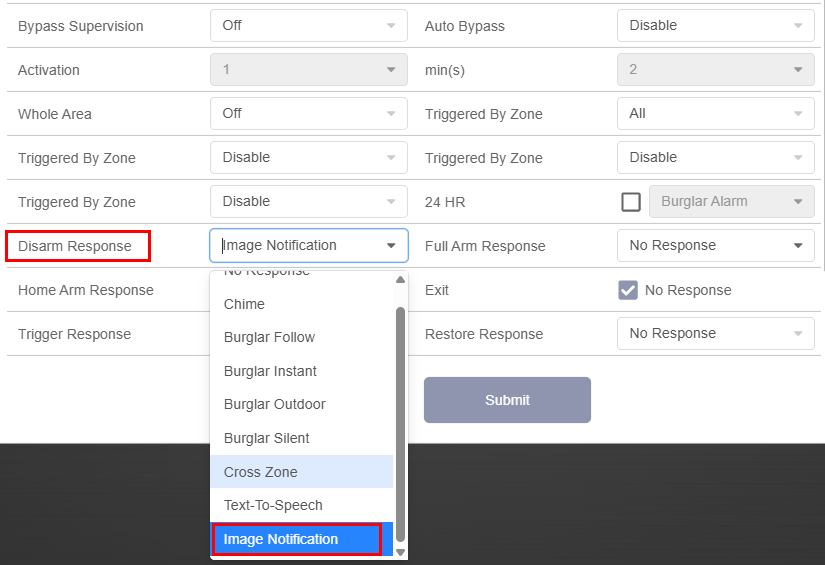This screenshot has height=565, width=825.
Task: Expand the Restore Response dropdown
Action: point(715,334)
